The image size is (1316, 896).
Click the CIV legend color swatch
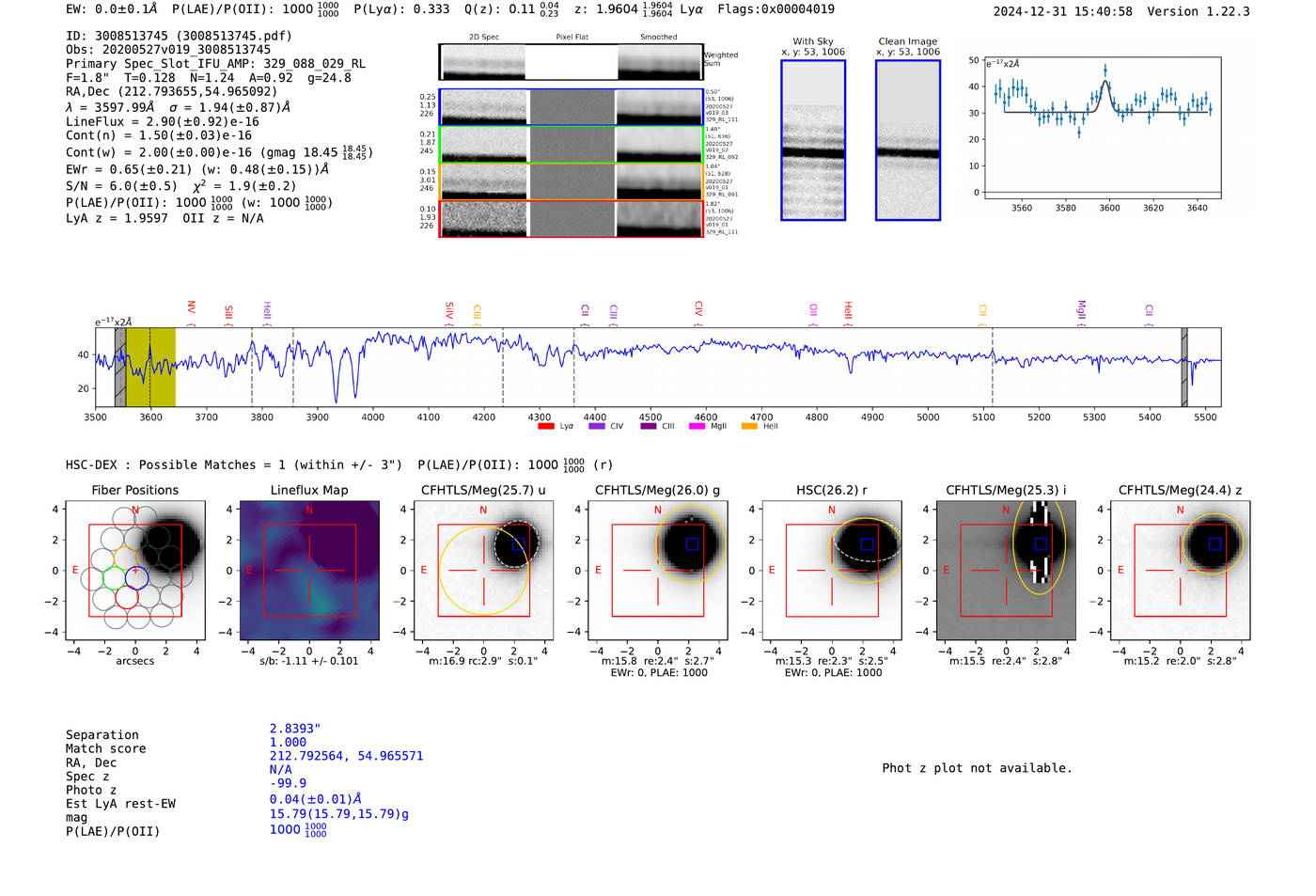click(x=596, y=426)
